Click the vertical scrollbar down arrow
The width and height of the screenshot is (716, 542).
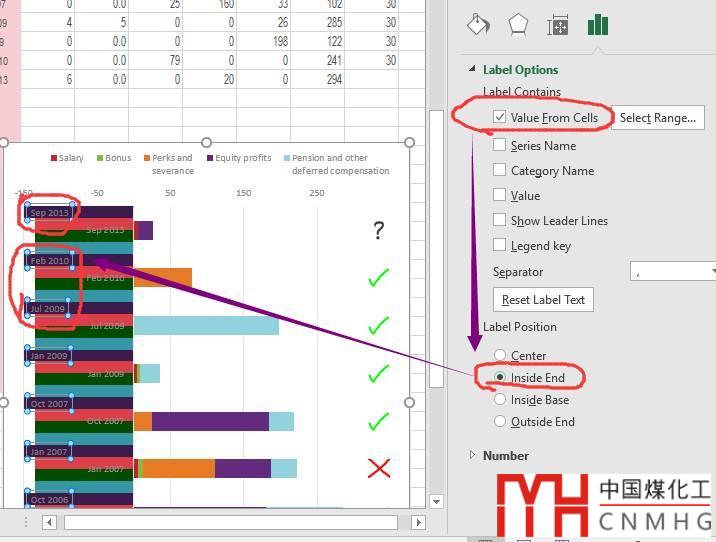pos(436,501)
